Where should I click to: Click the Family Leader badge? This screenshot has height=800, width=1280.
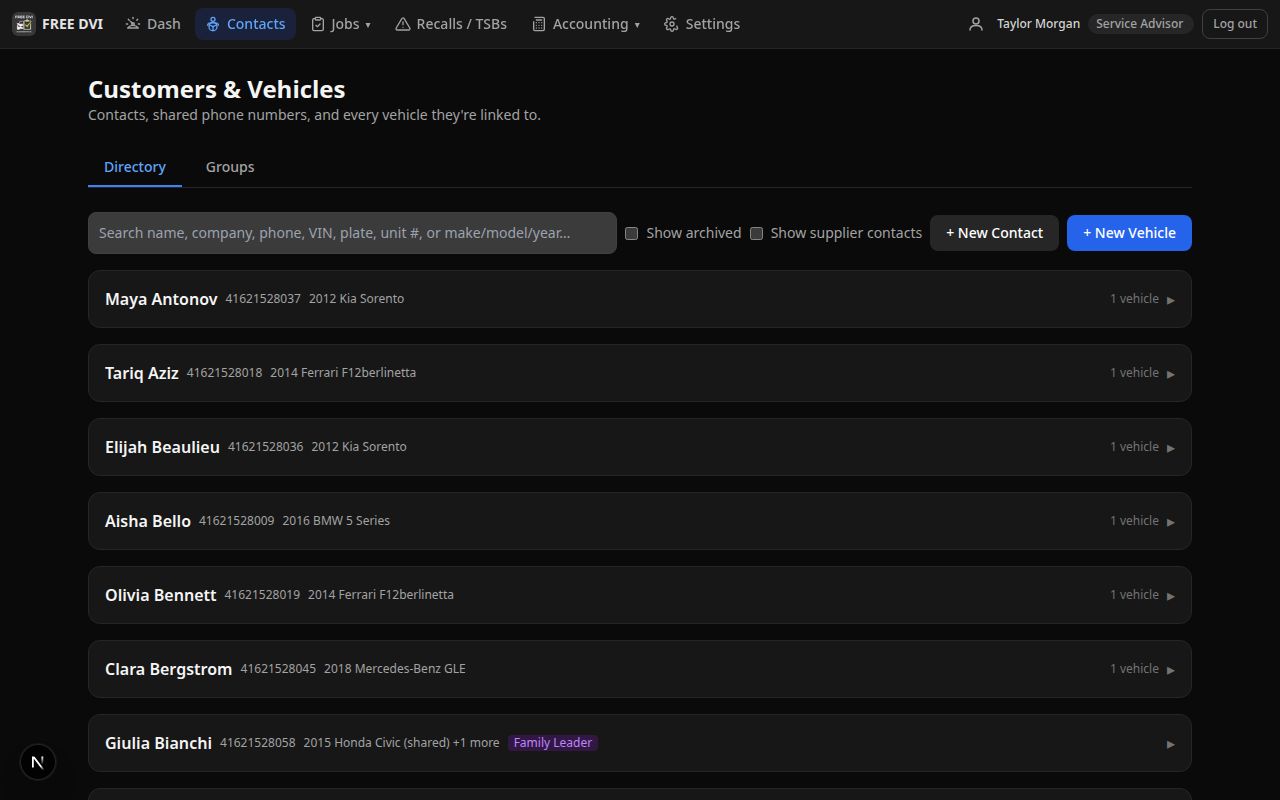[553, 743]
